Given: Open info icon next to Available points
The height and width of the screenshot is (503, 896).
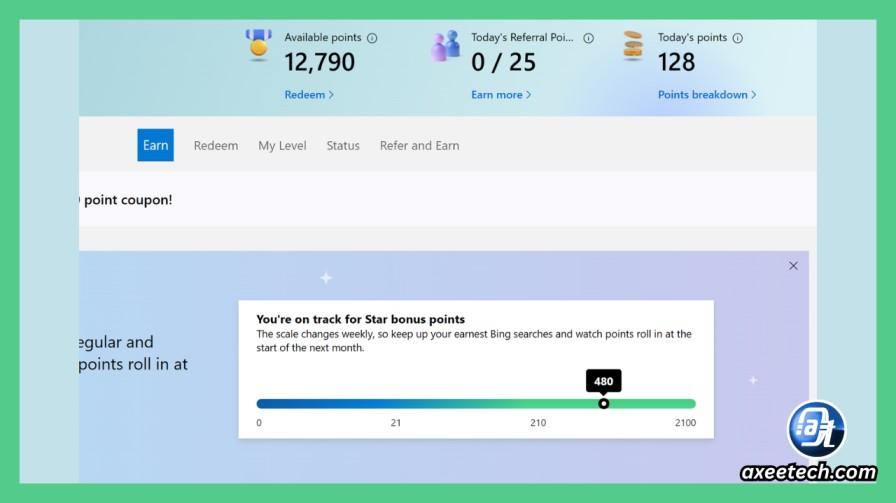Looking at the screenshot, I should [372, 38].
